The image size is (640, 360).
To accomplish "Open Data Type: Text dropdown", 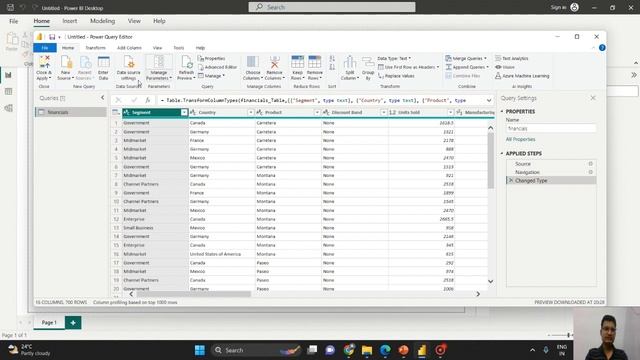I will coord(393,58).
